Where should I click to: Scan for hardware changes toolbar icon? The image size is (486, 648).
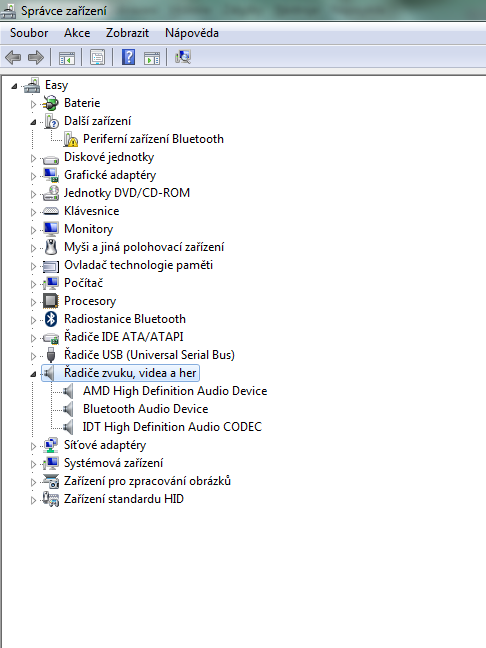click(183, 57)
